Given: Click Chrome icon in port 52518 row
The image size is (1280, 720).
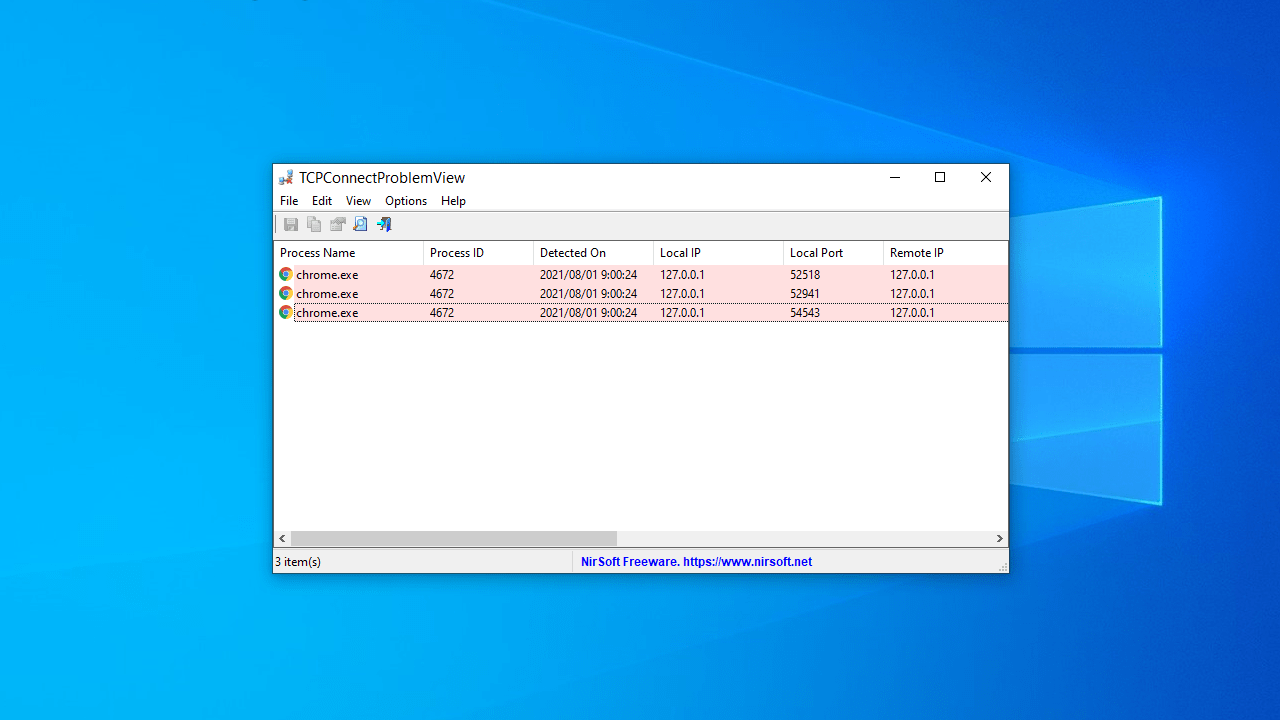Looking at the screenshot, I should pyautogui.click(x=286, y=274).
